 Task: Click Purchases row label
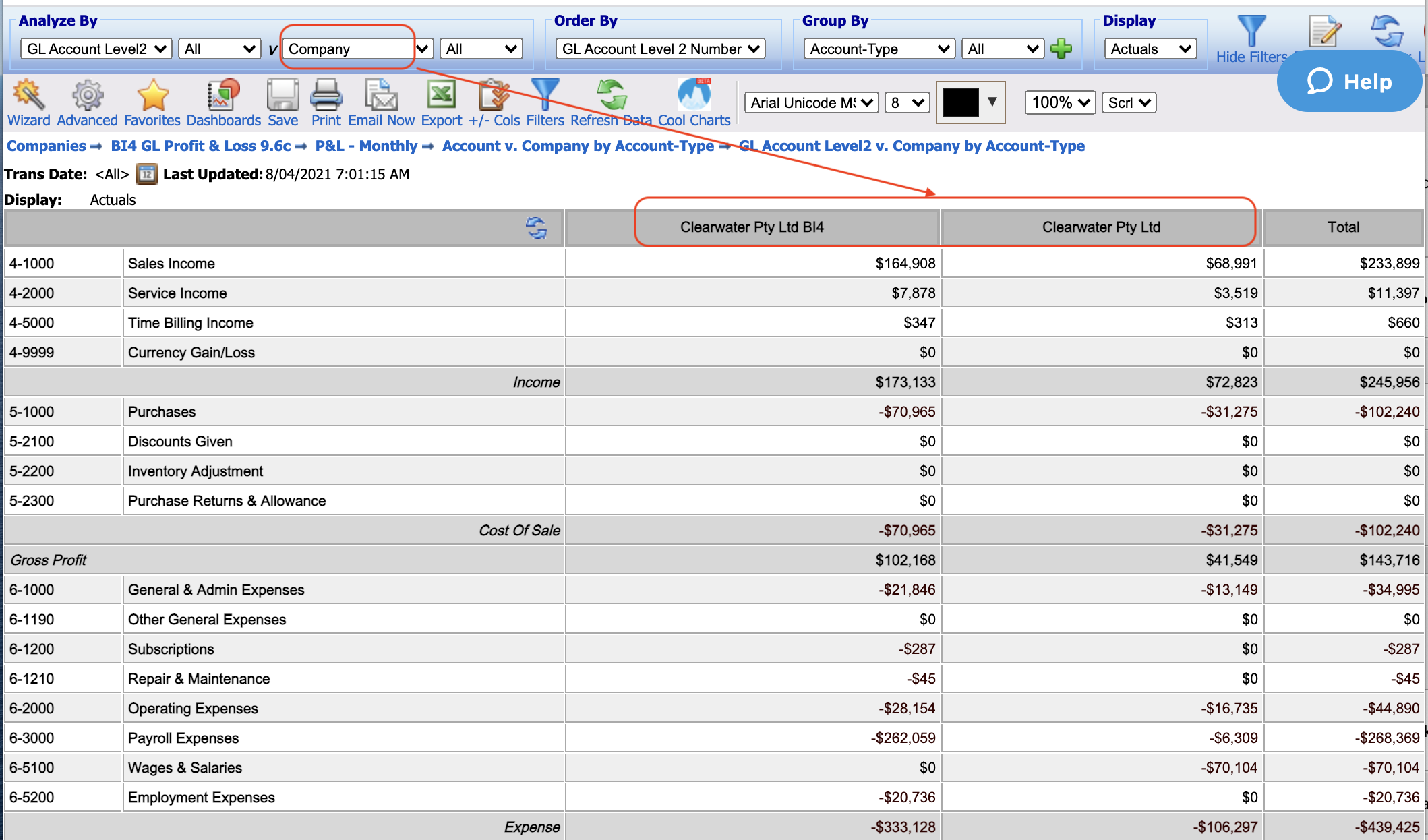pyautogui.click(x=162, y=412)
